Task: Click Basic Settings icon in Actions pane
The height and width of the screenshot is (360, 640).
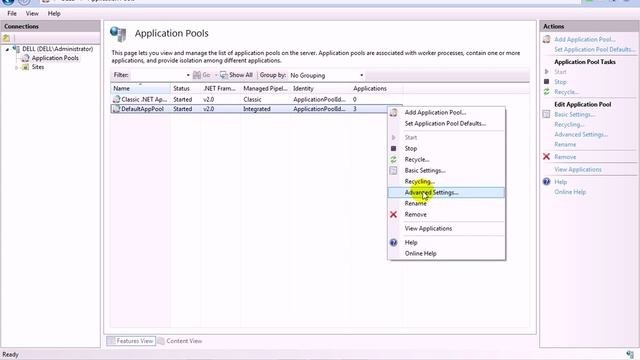Action: 547,114
